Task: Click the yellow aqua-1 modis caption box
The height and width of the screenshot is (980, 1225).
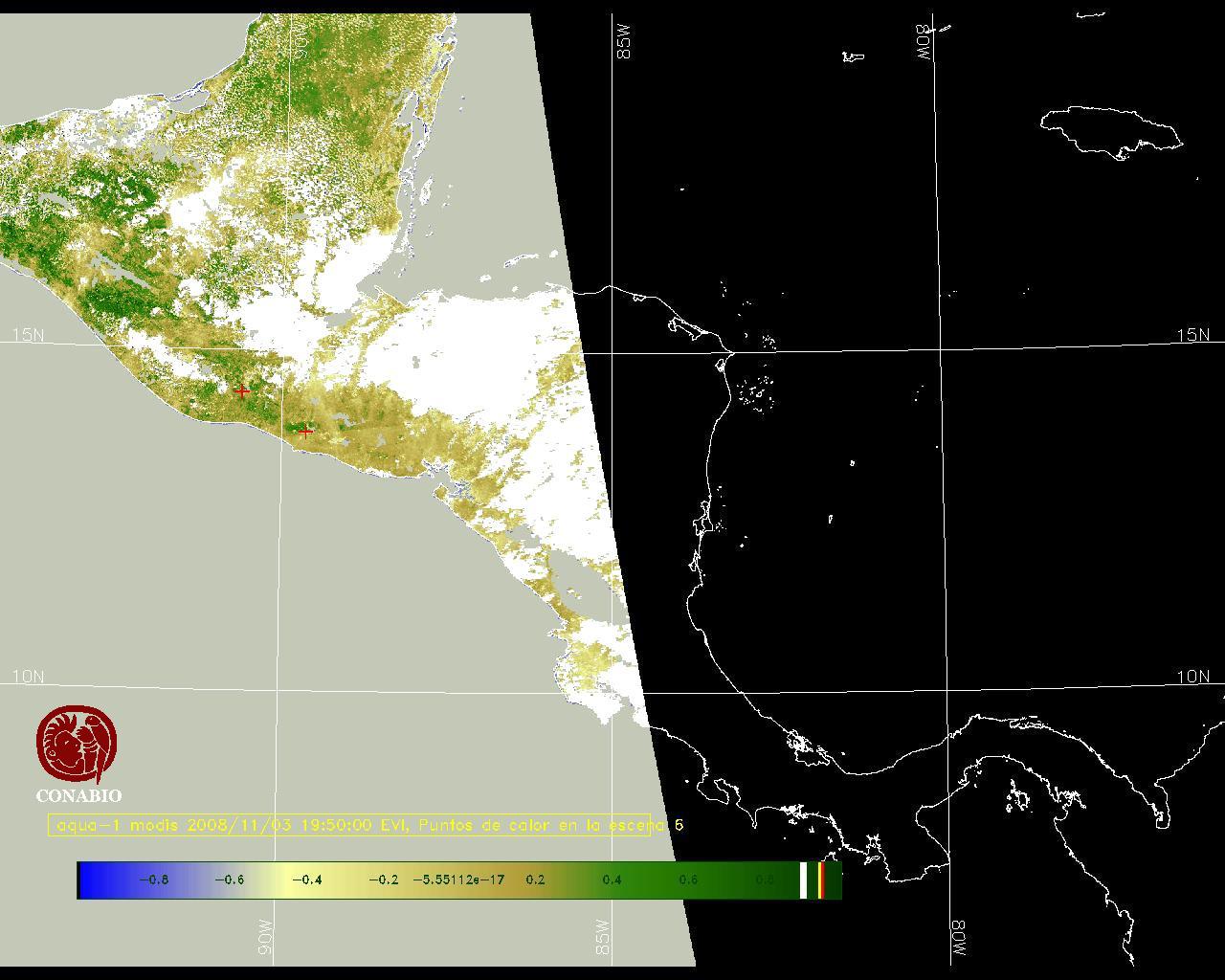Action: tap(349, 825)
